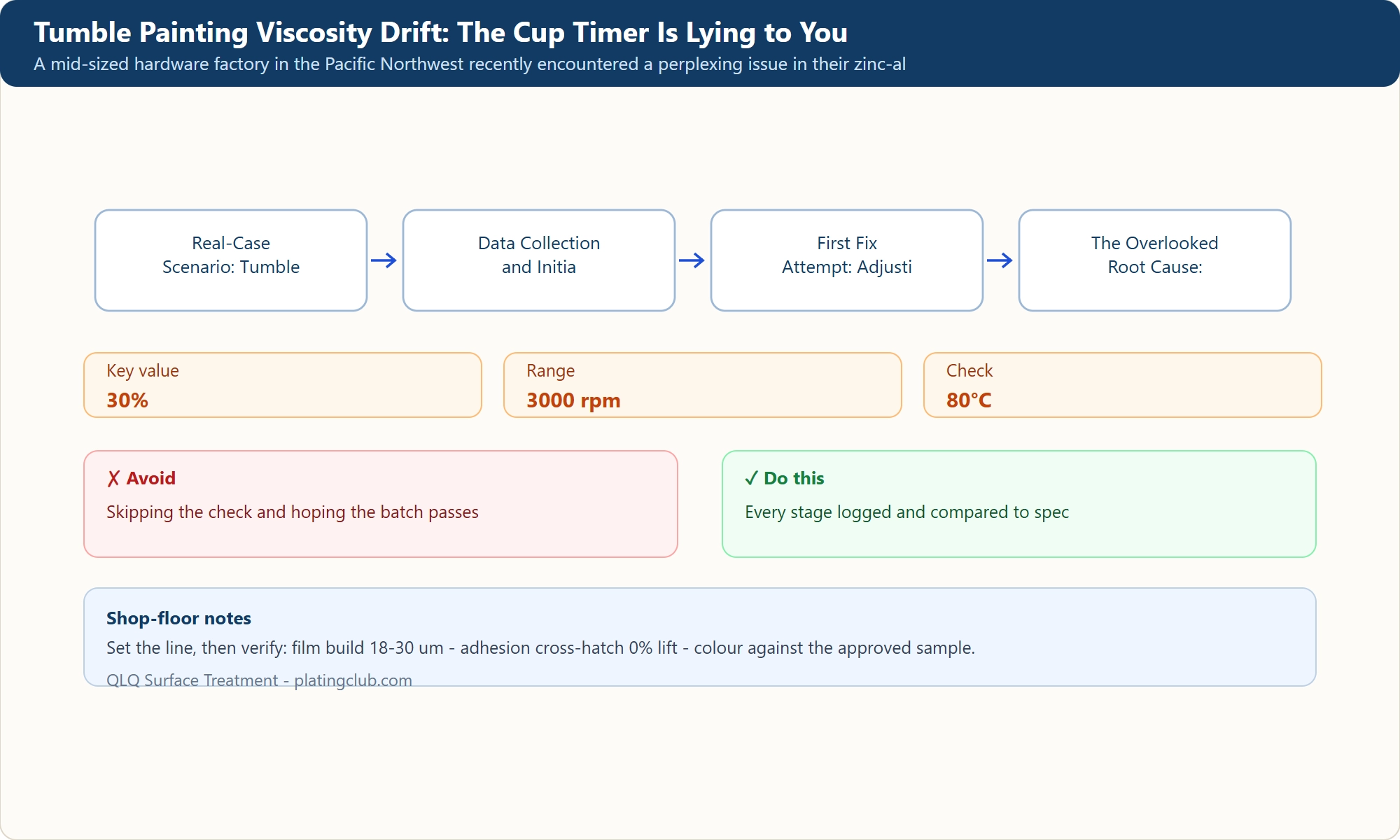Click the Check 80°C card
The width and height of the screenshot is (1400, 840).
1123,385
